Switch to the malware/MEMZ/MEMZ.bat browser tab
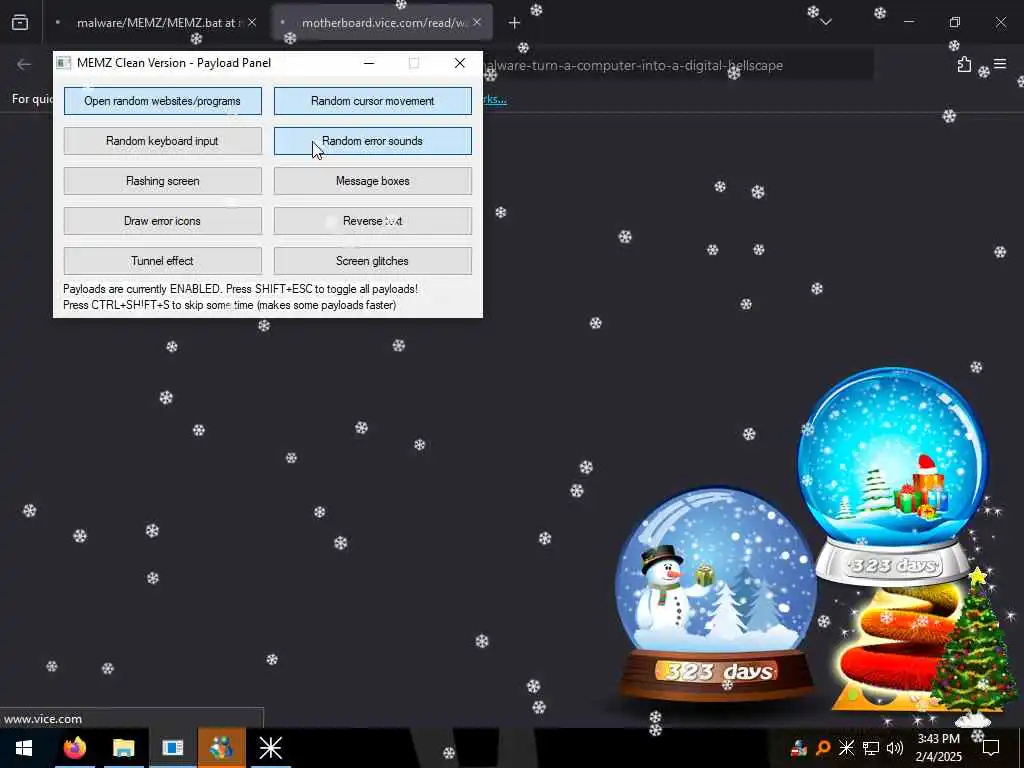The image size is (1024, 768). [x=155, y=23]
